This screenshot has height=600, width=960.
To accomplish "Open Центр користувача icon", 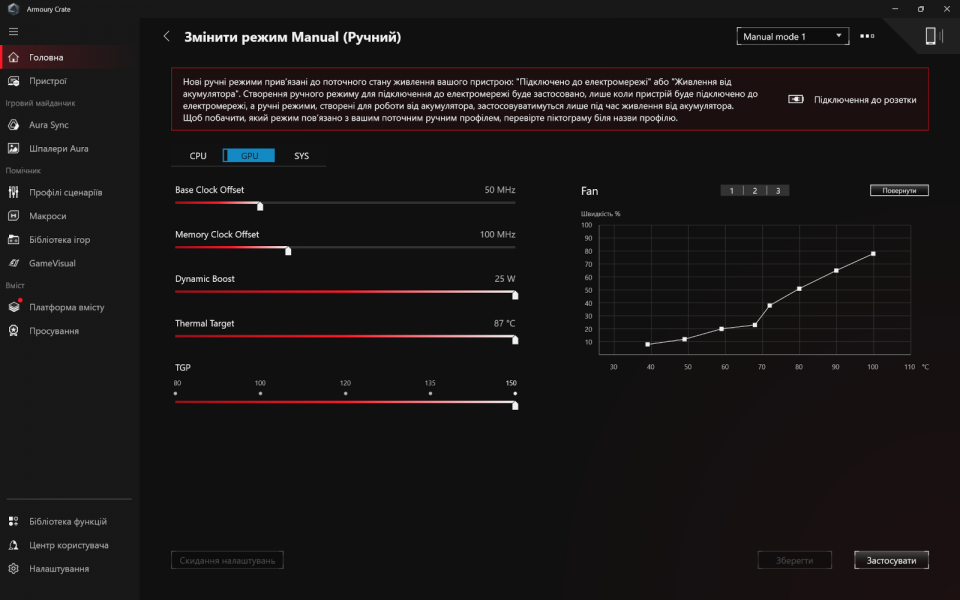I will tap(13, 545).
